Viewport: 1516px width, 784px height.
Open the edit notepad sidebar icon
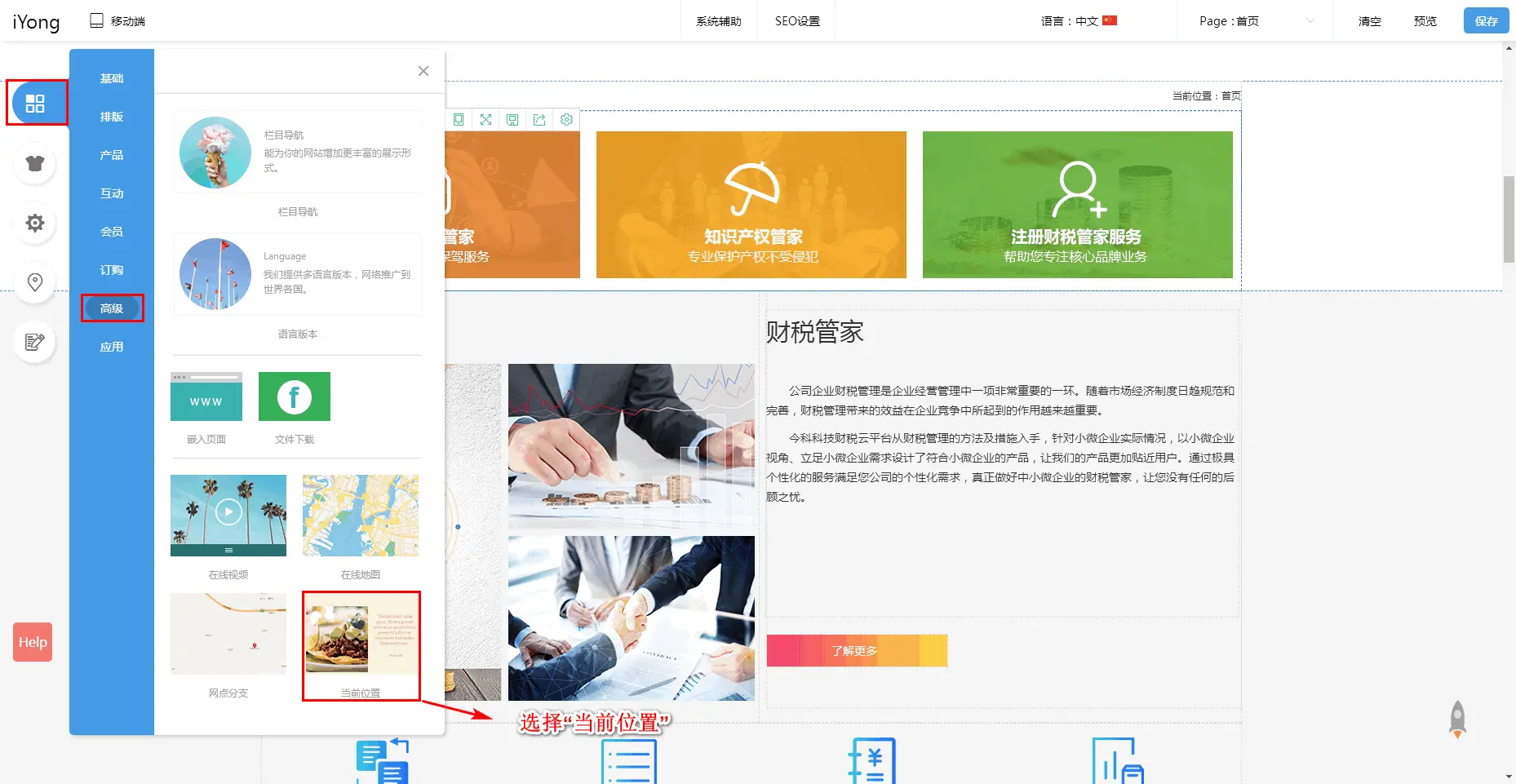pos(35,342)
